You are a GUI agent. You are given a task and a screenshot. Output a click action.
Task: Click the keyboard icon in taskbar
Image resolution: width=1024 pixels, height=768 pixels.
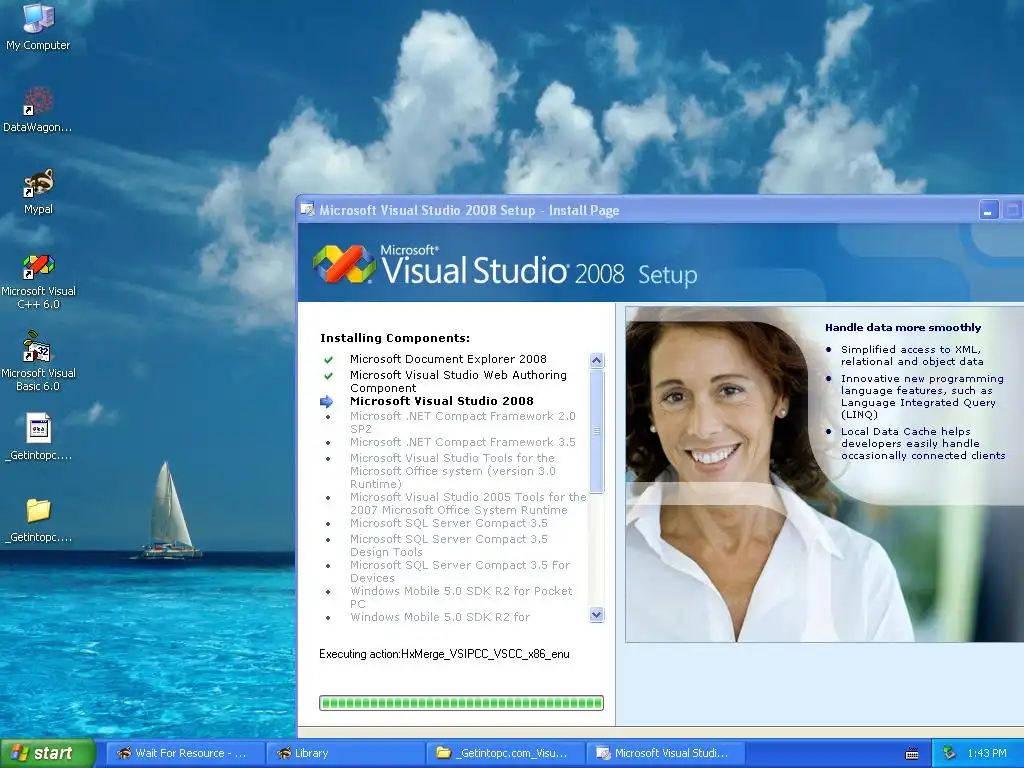(x=912, y=754)
